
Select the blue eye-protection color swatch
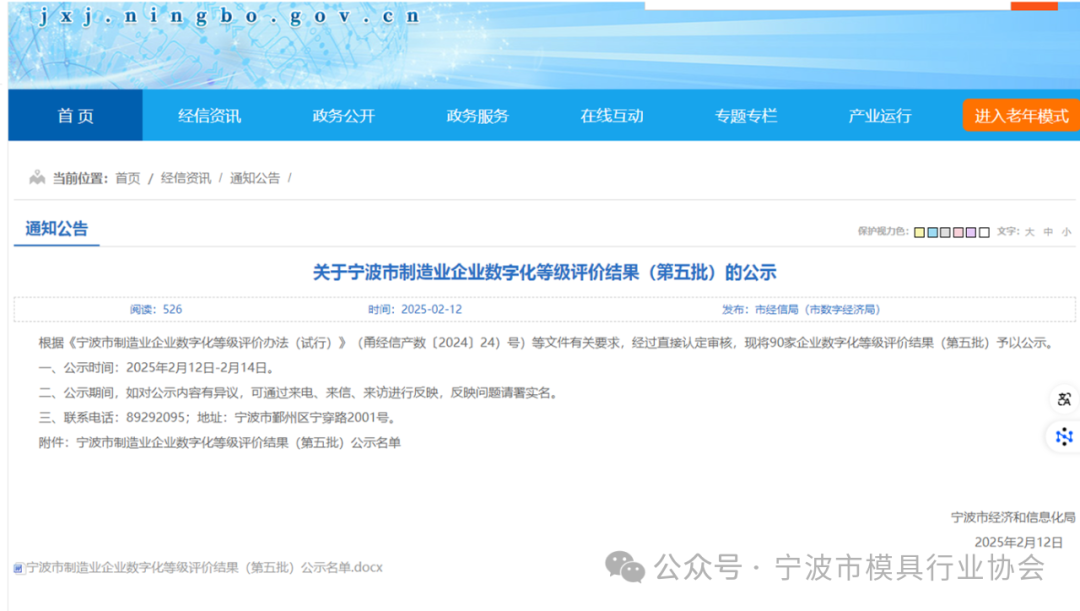(x=931, y=231)
